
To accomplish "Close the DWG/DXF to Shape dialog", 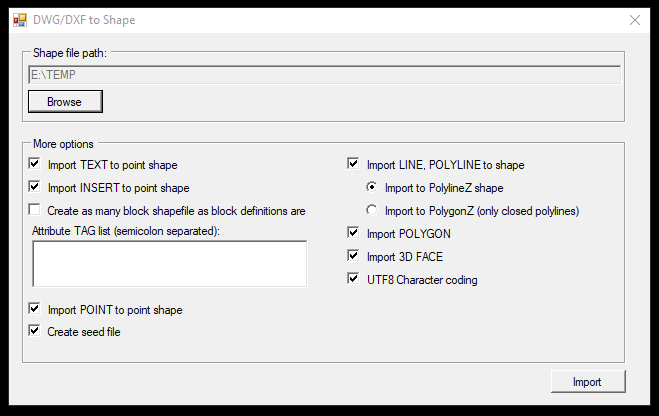I will click(x=635, y=20).
